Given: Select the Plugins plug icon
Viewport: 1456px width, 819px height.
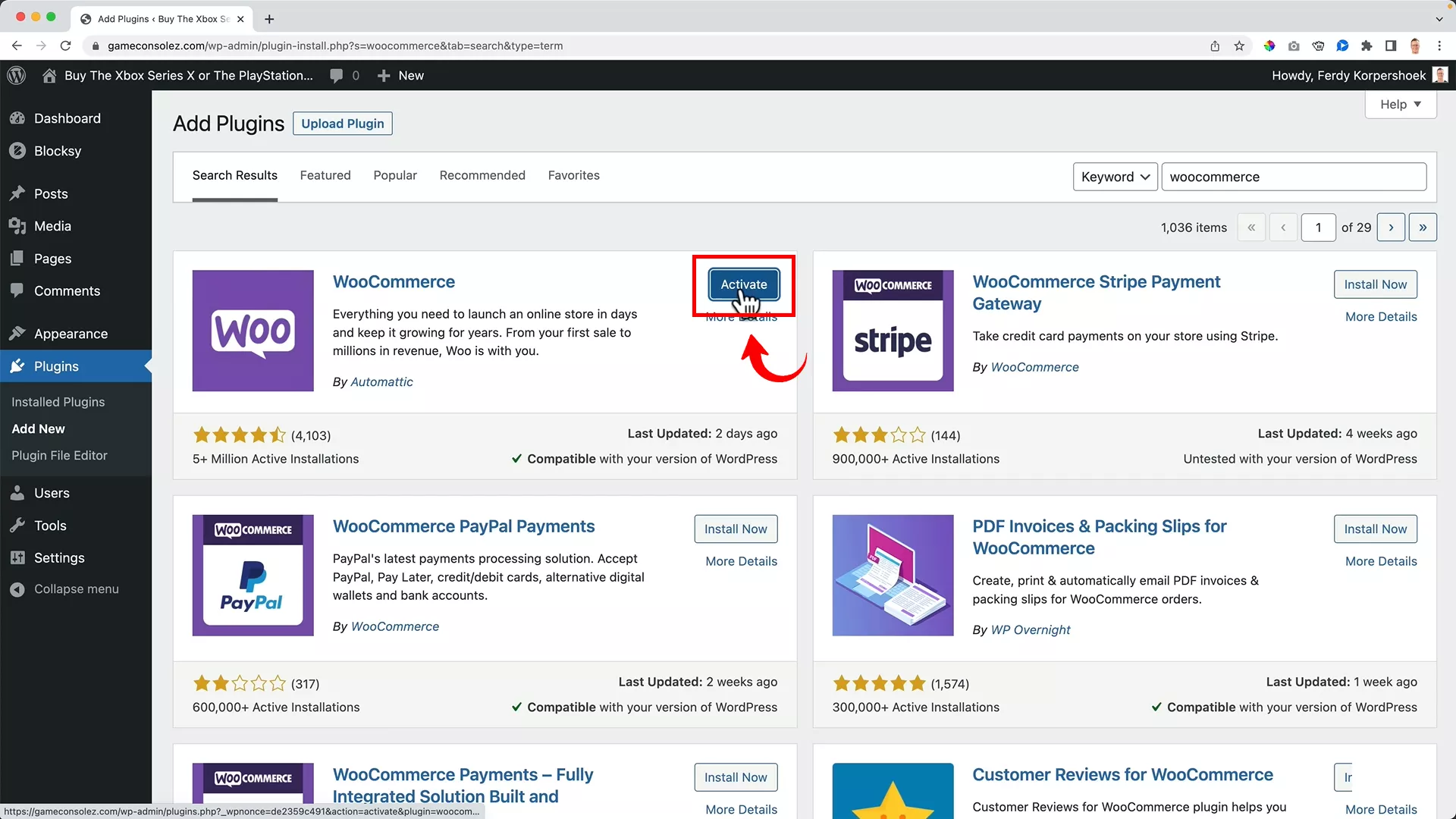Looking at the screenshot, I should tap(18, 366).
